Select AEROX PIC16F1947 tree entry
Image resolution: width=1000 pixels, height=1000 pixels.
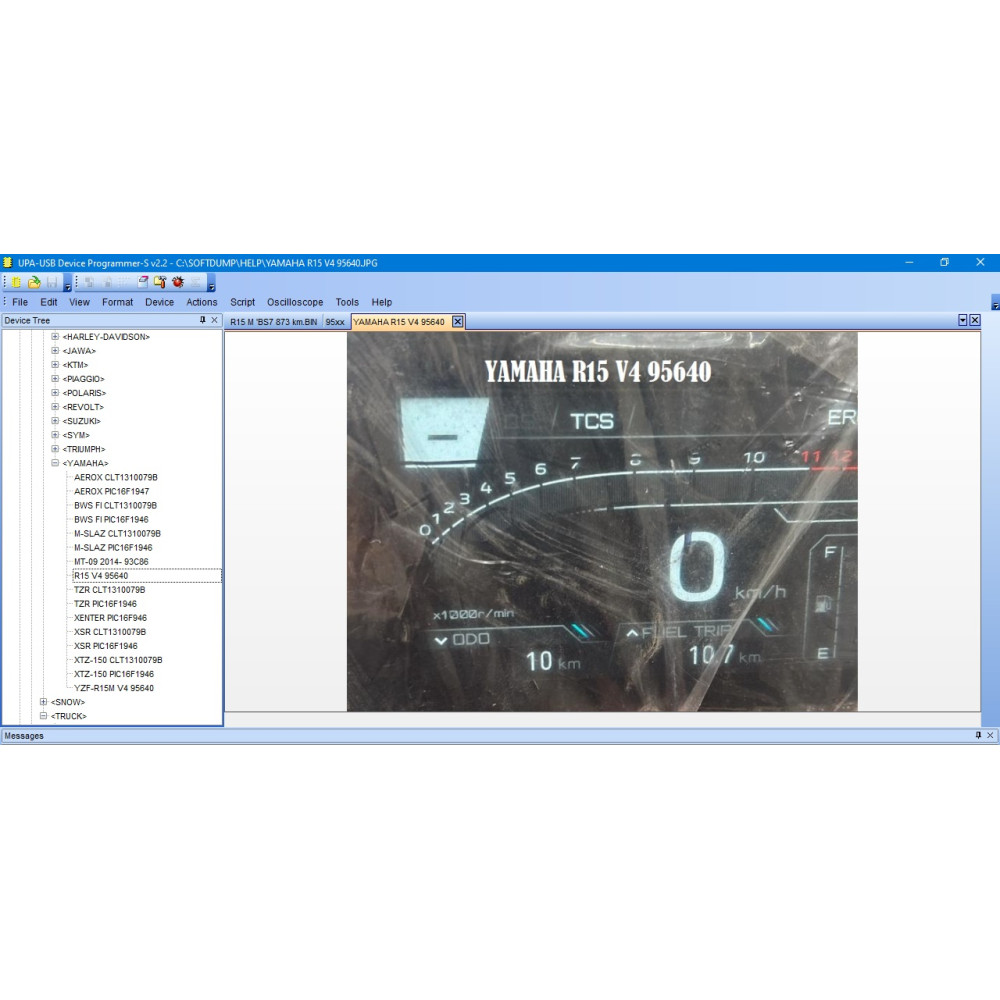click(112, 491)
